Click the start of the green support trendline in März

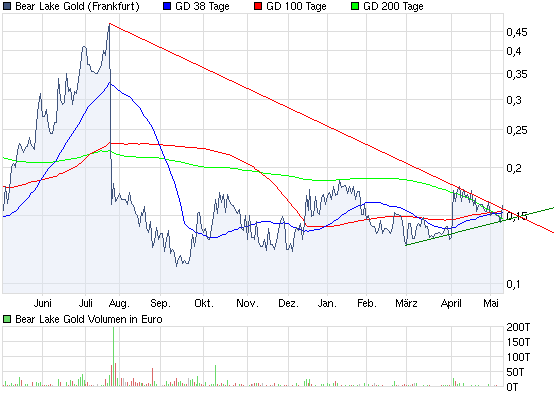tap(406, 245)
